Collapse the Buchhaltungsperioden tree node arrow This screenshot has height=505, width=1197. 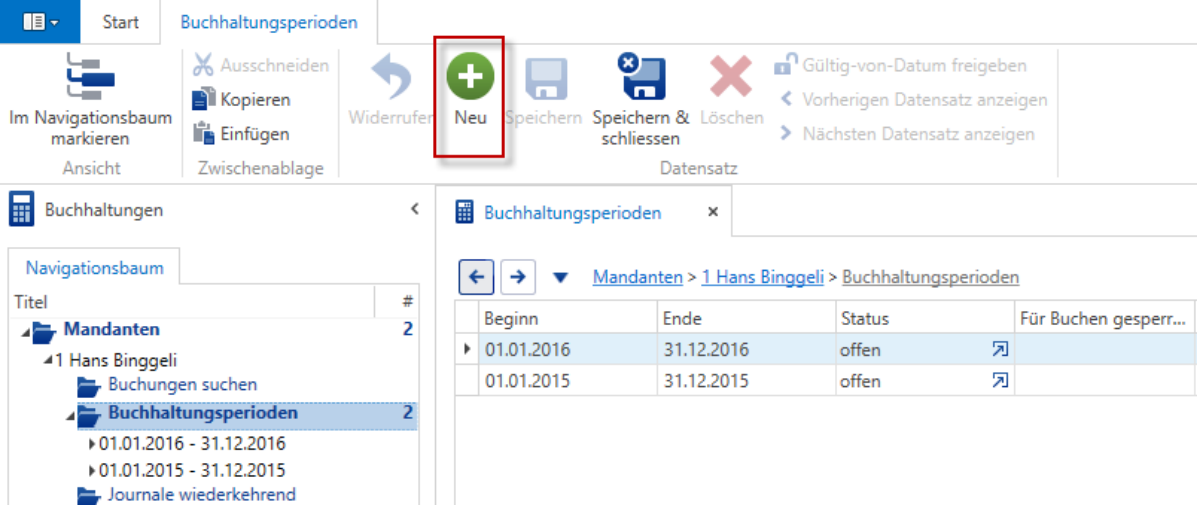pos(71,416)
